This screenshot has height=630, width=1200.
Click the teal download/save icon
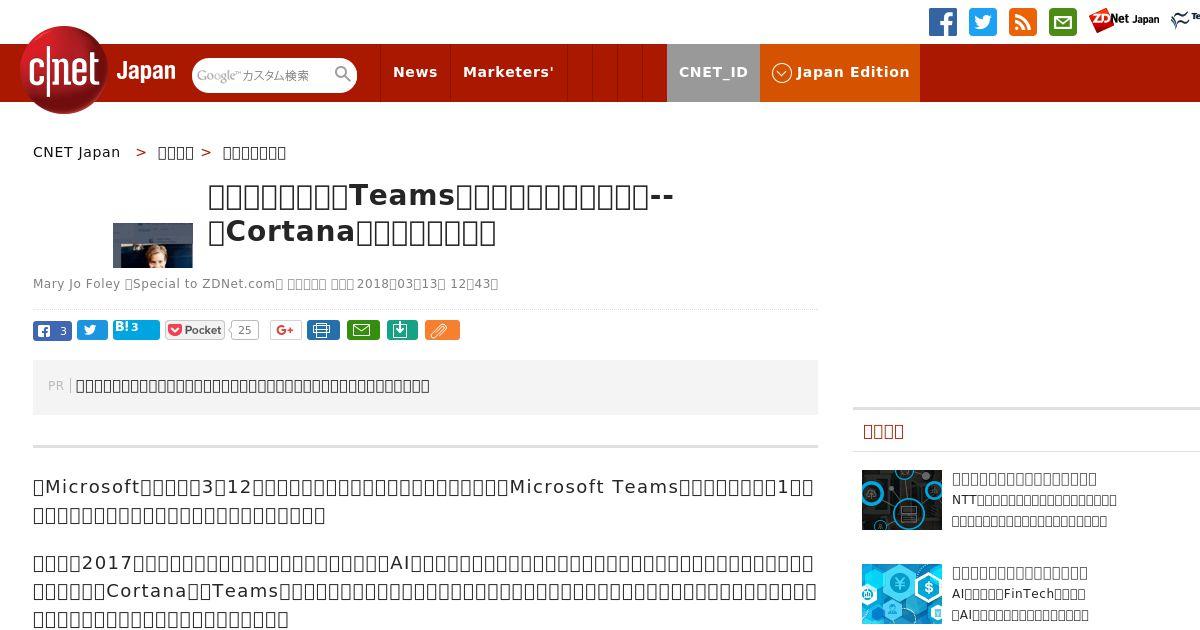pyautogui.click(x=402, y=330)
